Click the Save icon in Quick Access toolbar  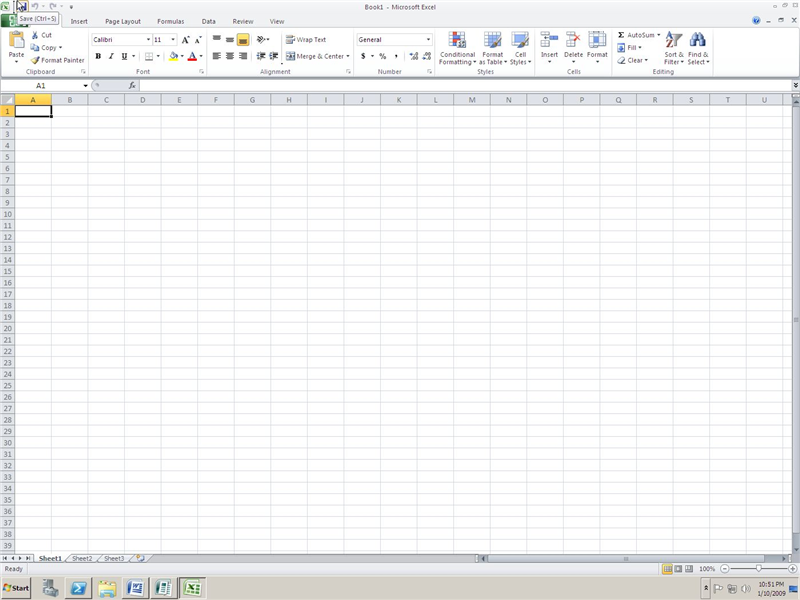point(21,6)
